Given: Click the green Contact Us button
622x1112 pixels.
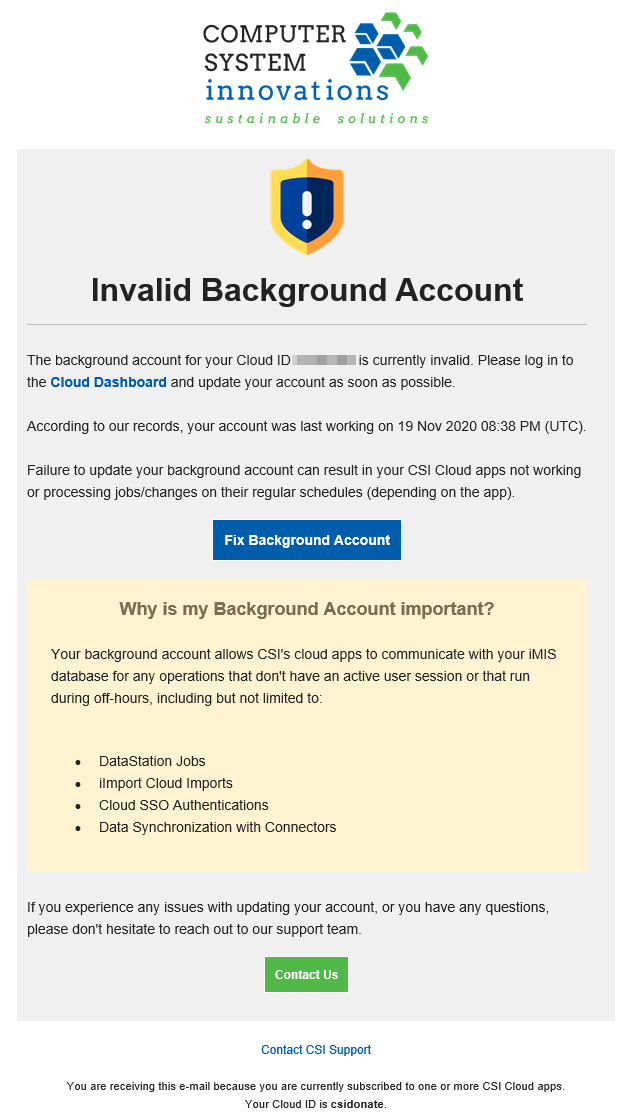Looking at the screenshot, I should [306, 975].
